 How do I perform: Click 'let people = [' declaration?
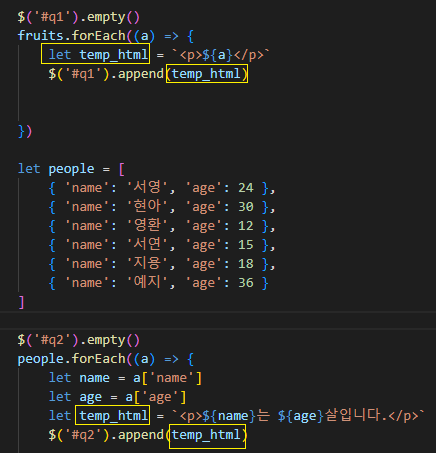[71, 169]
